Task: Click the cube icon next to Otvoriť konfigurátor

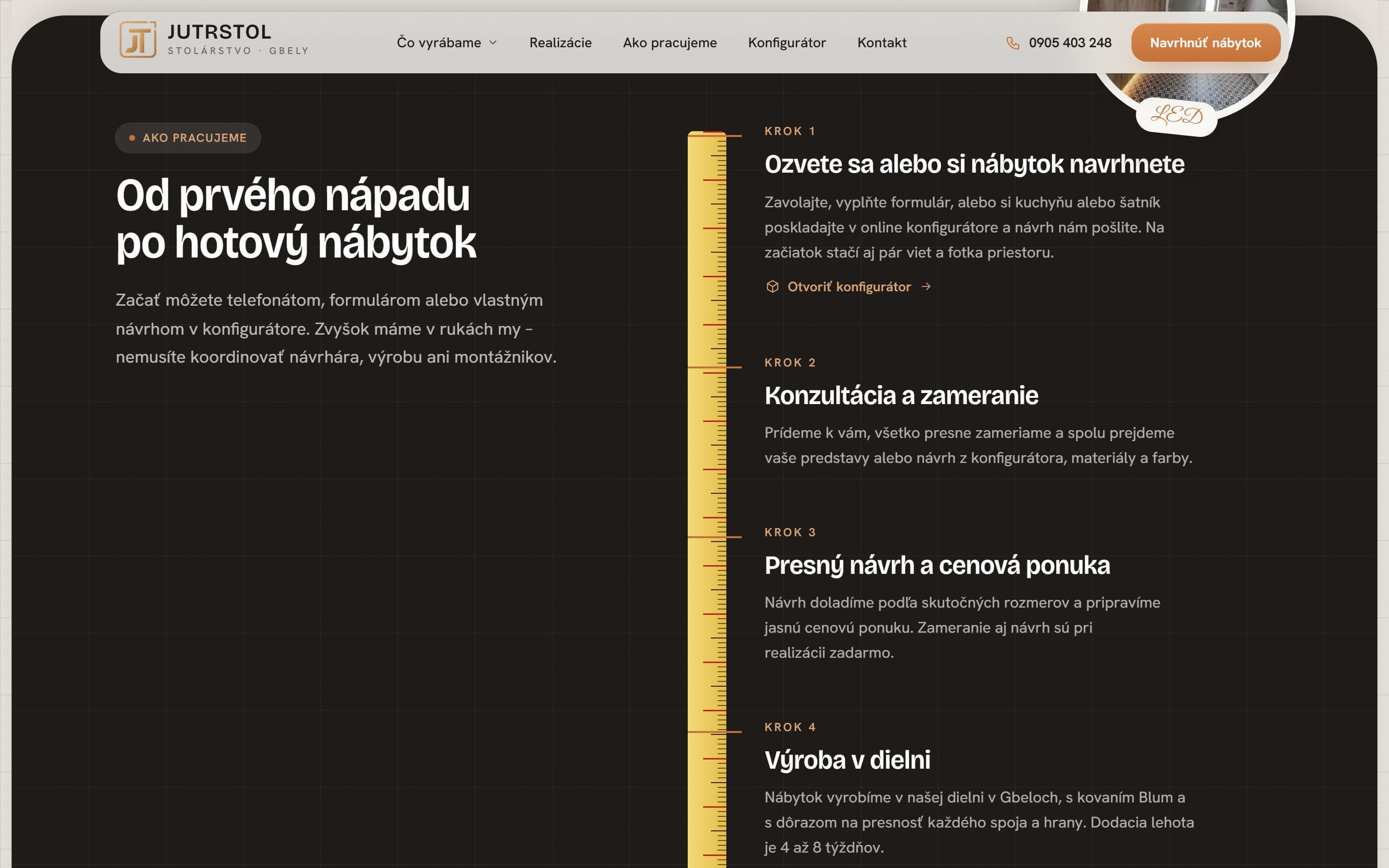Action: click(773, 286)
